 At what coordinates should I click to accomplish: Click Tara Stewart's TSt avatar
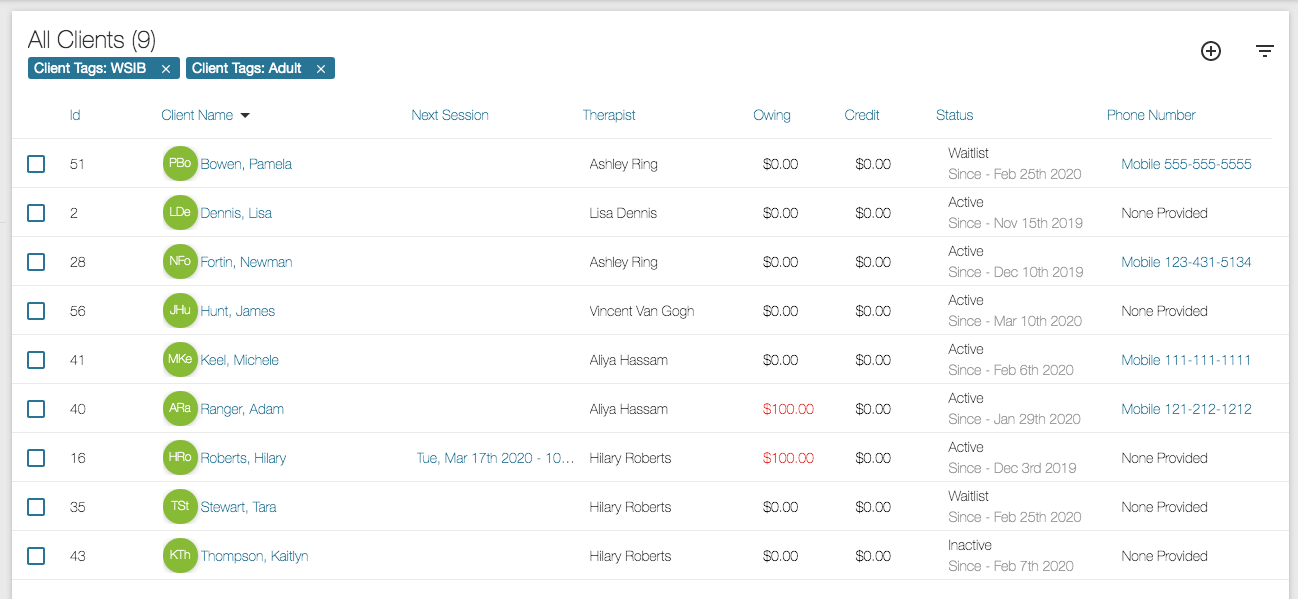coord(180,506)
